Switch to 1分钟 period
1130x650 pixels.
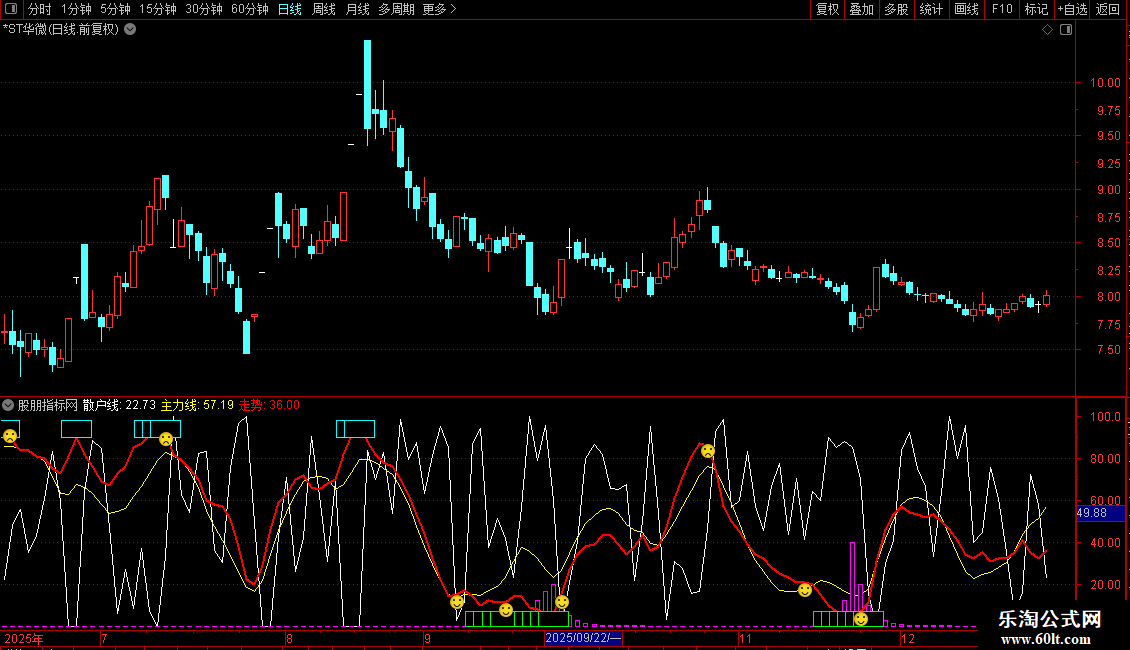pos(76,9)
